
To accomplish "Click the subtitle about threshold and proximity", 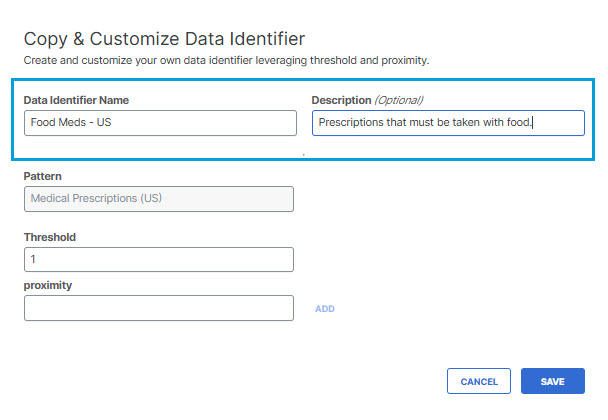I will pos(226,60).
